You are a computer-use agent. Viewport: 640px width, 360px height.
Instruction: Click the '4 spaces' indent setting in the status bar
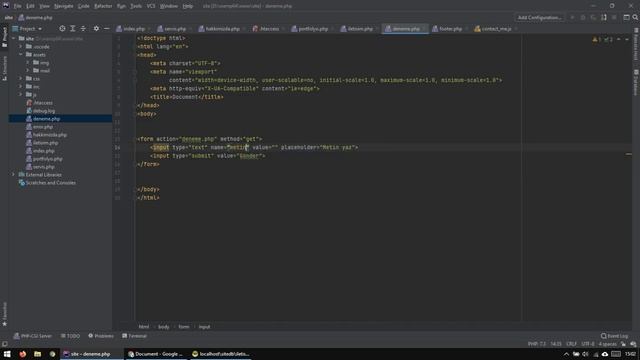pyautogui.click(x=607, y=344)
